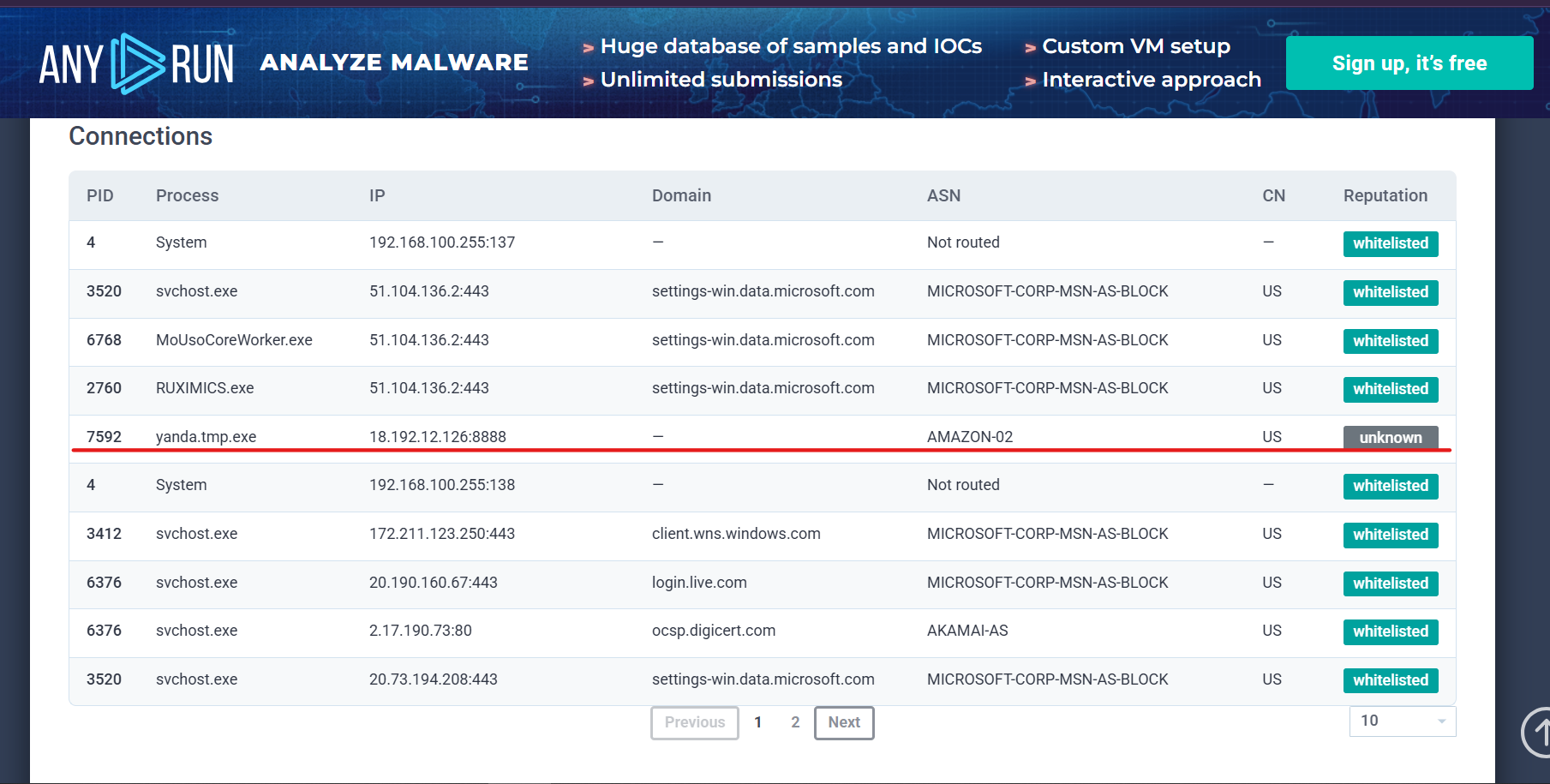Click the unknown reputation badge for yanda.tmp.exe

click(x=1391, y=437)
